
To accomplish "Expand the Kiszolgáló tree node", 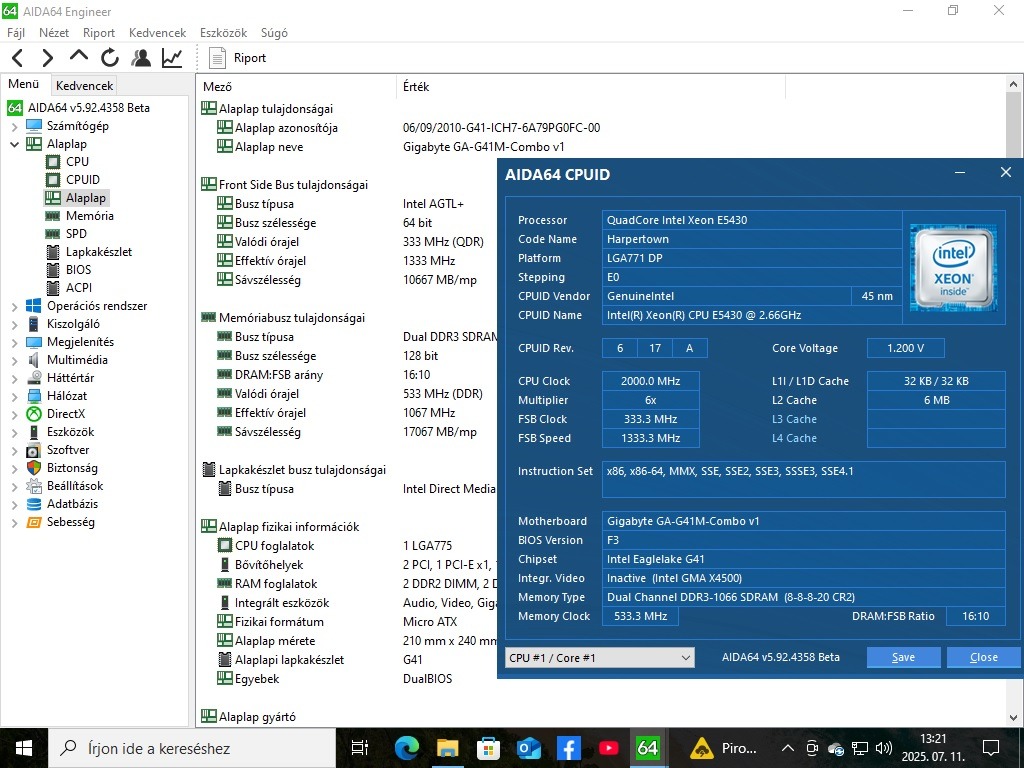I will tap(14, 324).
